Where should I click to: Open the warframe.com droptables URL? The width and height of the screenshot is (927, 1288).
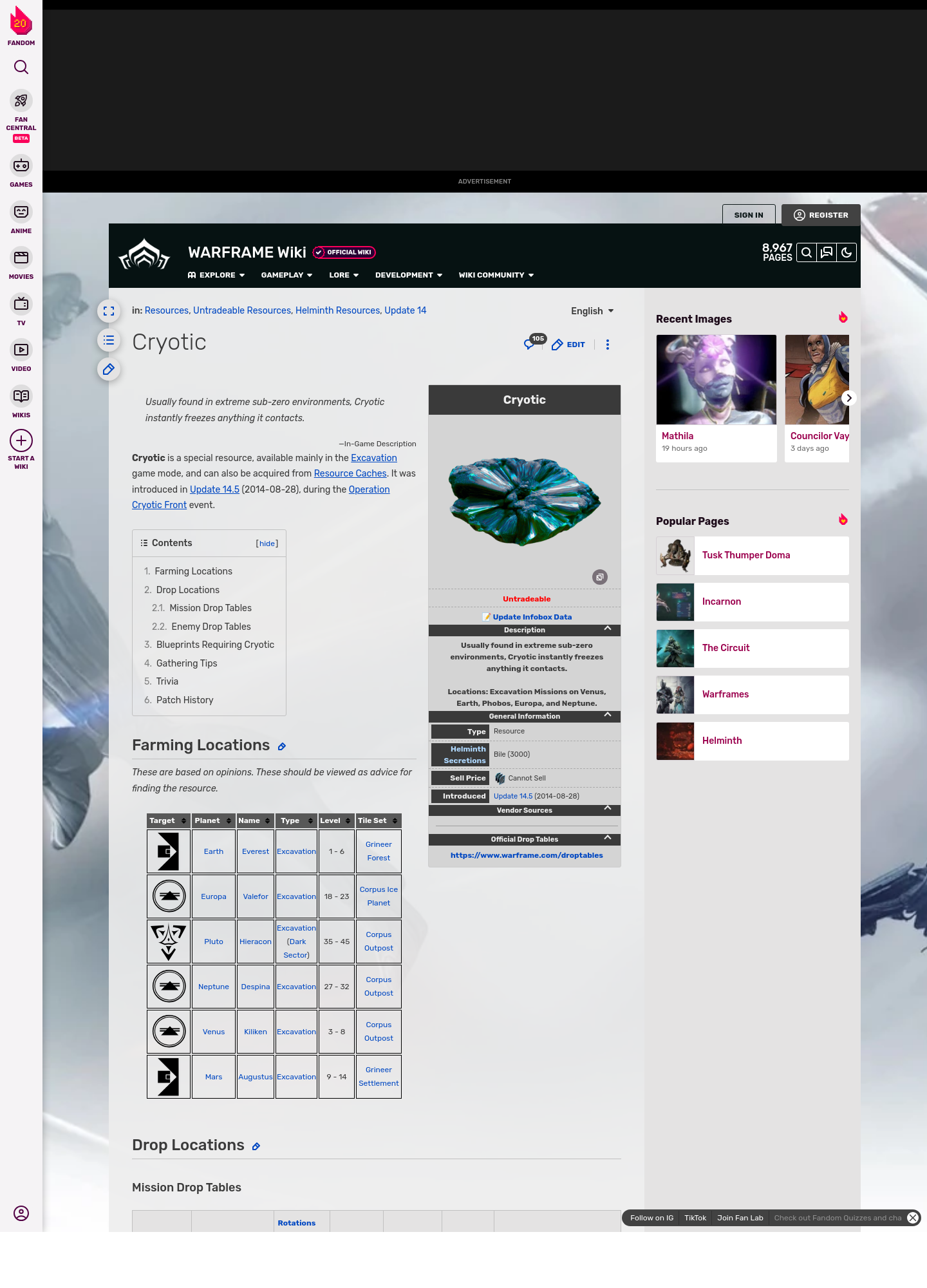(x=527, y=855)
